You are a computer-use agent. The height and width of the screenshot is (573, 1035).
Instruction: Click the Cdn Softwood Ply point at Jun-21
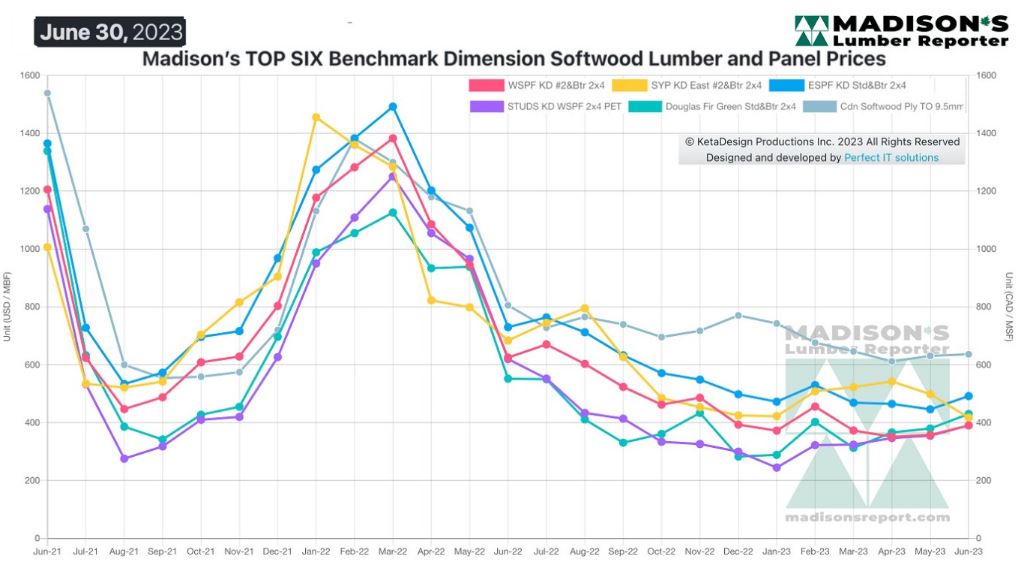(47, 93)
